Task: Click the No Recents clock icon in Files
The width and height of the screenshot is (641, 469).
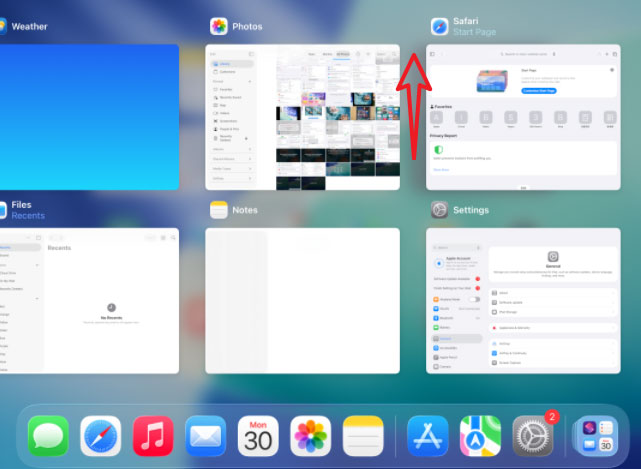Action: click(111, 307)
